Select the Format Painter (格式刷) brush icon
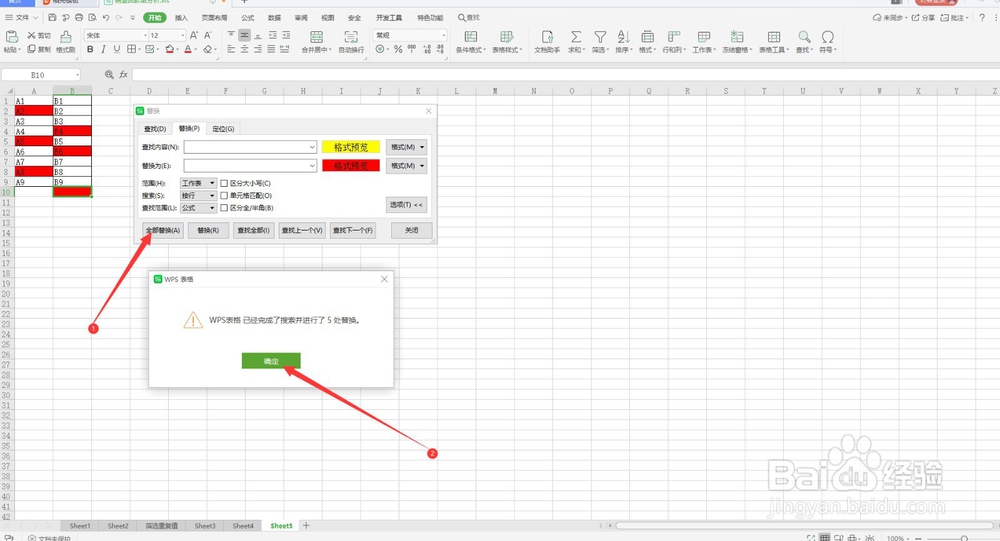The height and width of the screenshot is (541, 1000). tap(66, 36)
